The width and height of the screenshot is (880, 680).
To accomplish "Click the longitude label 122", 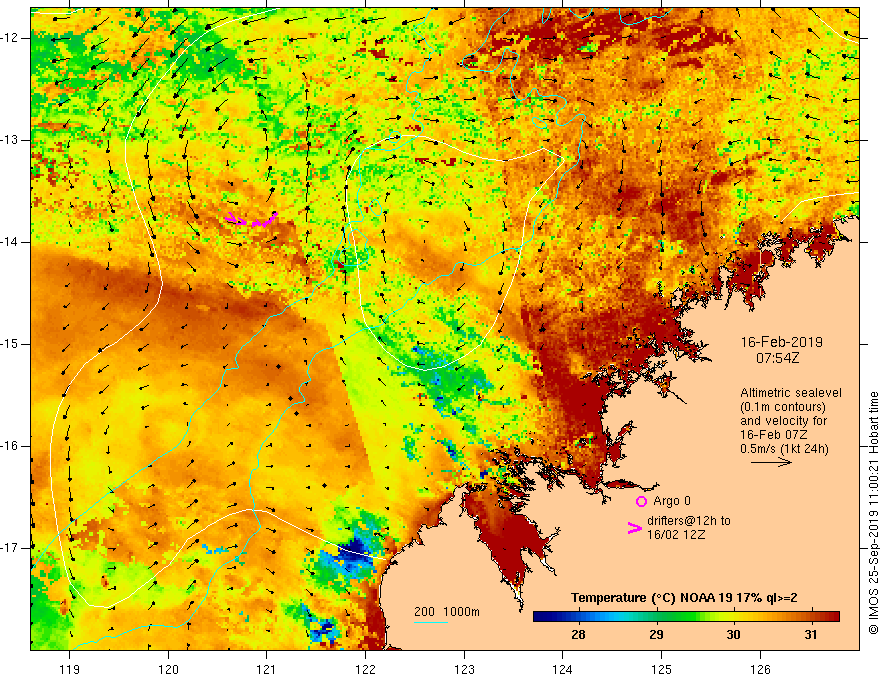I will [365, 669].
